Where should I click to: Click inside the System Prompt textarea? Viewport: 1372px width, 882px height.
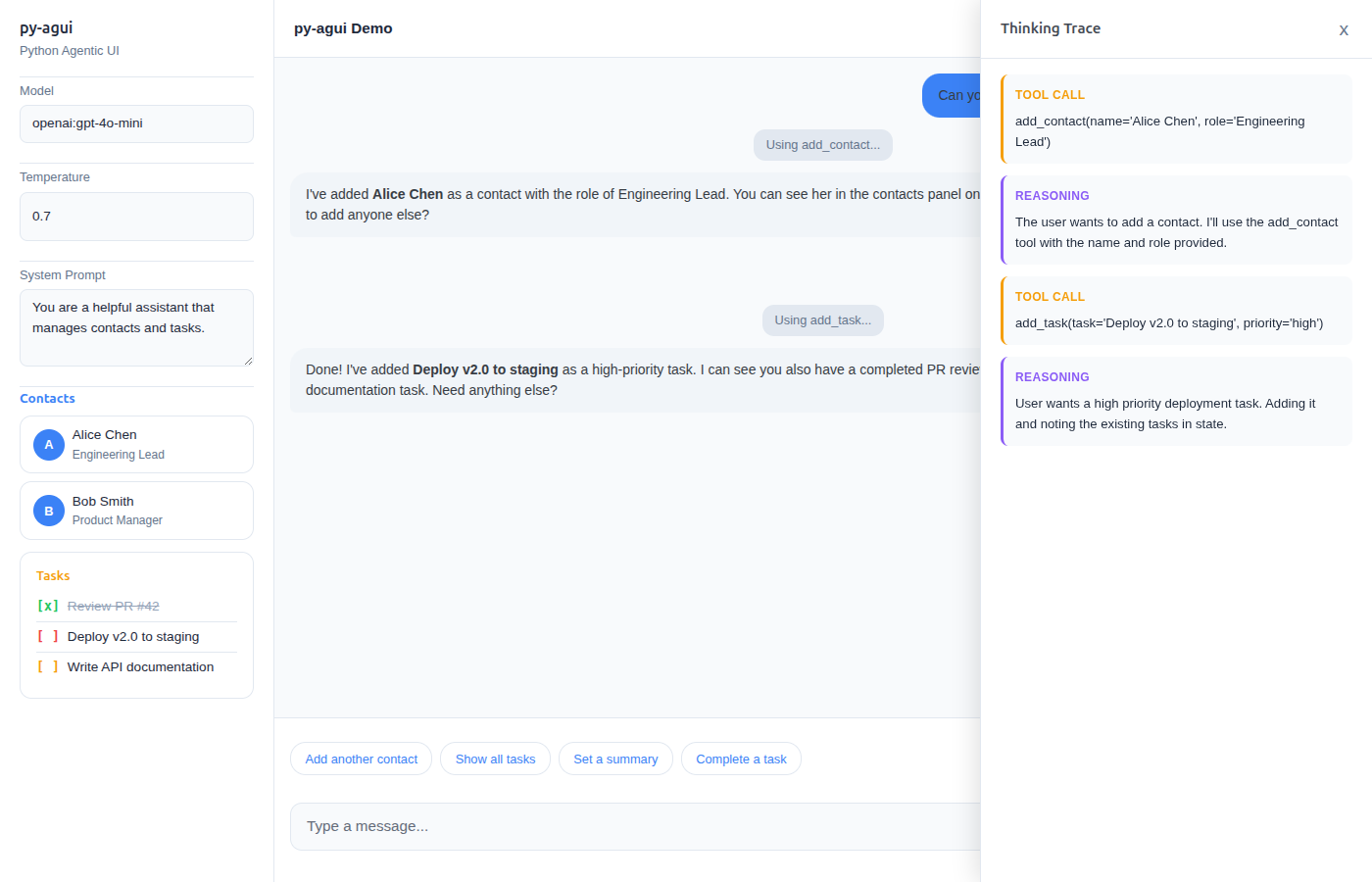point(136,327)
